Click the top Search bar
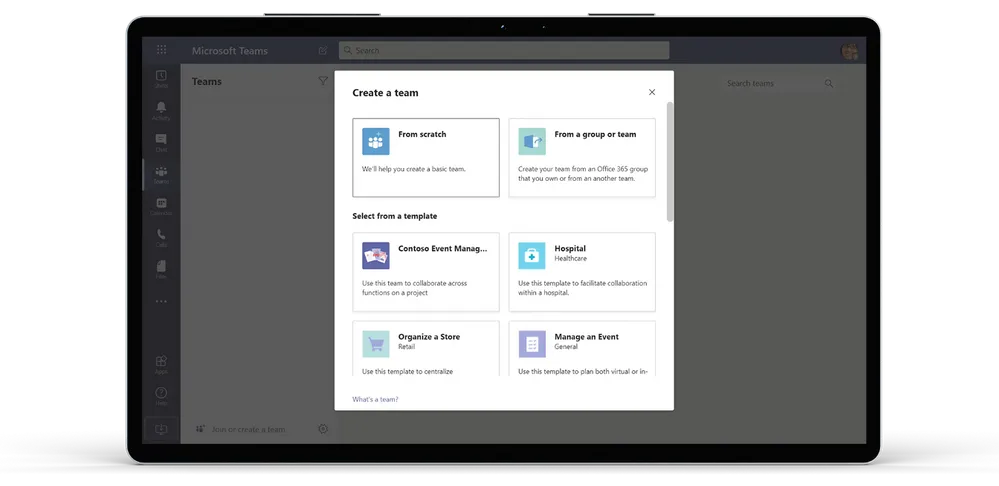This screenshot has height=486, width=999. pos(504,50)
